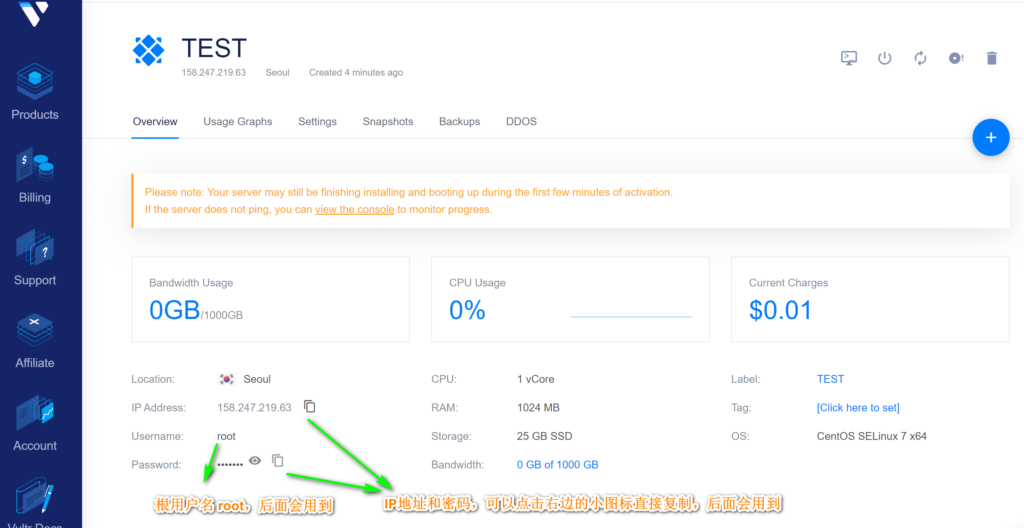Reveal the password with eye icon
Image resolution: width=1024 pixels, height=528 pixels.
255,461
